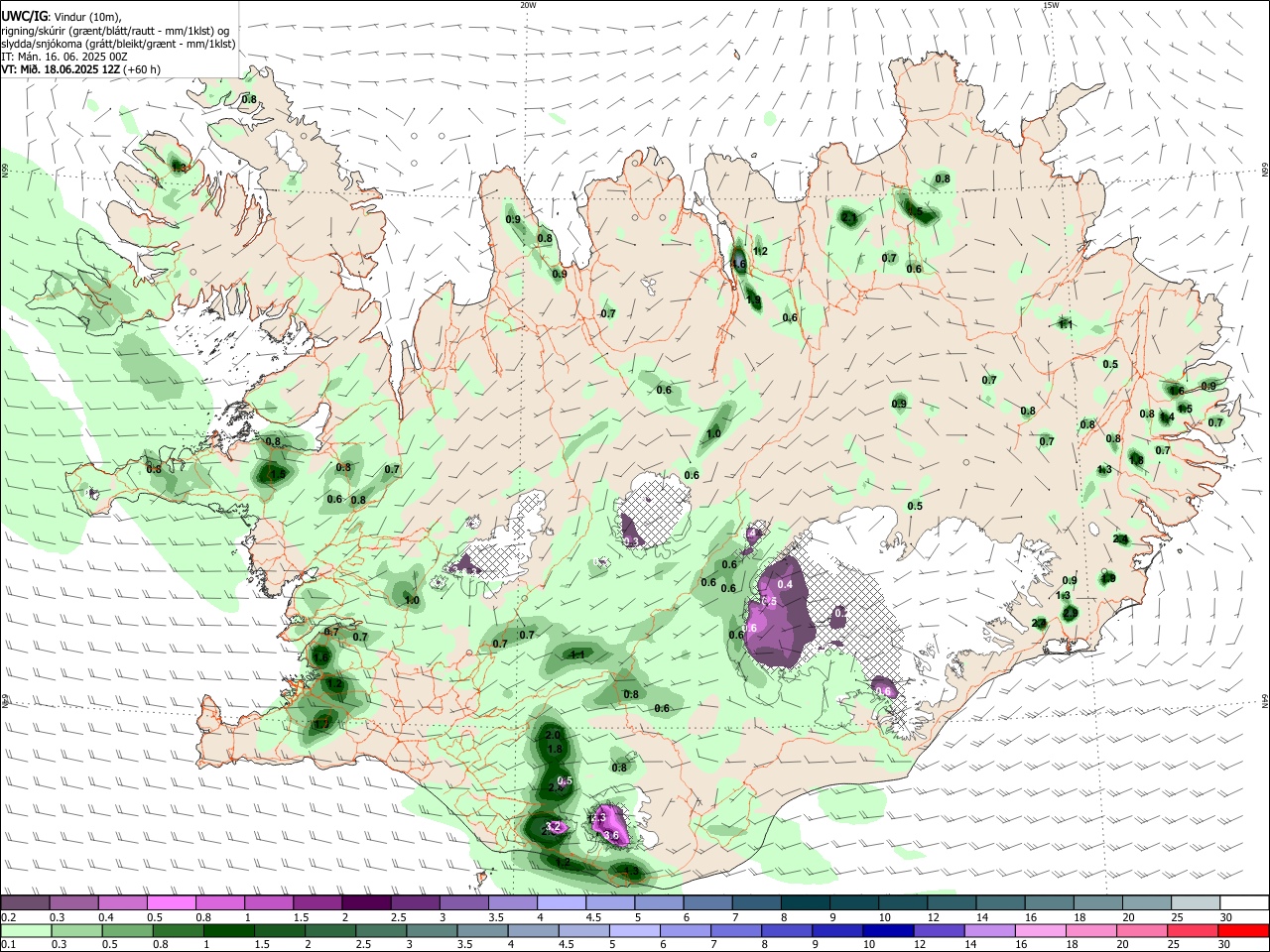
Task: Select the grey-blue rain swatch between 3.5 and 4
Action: pyautogui.click(x=482, y=930)
